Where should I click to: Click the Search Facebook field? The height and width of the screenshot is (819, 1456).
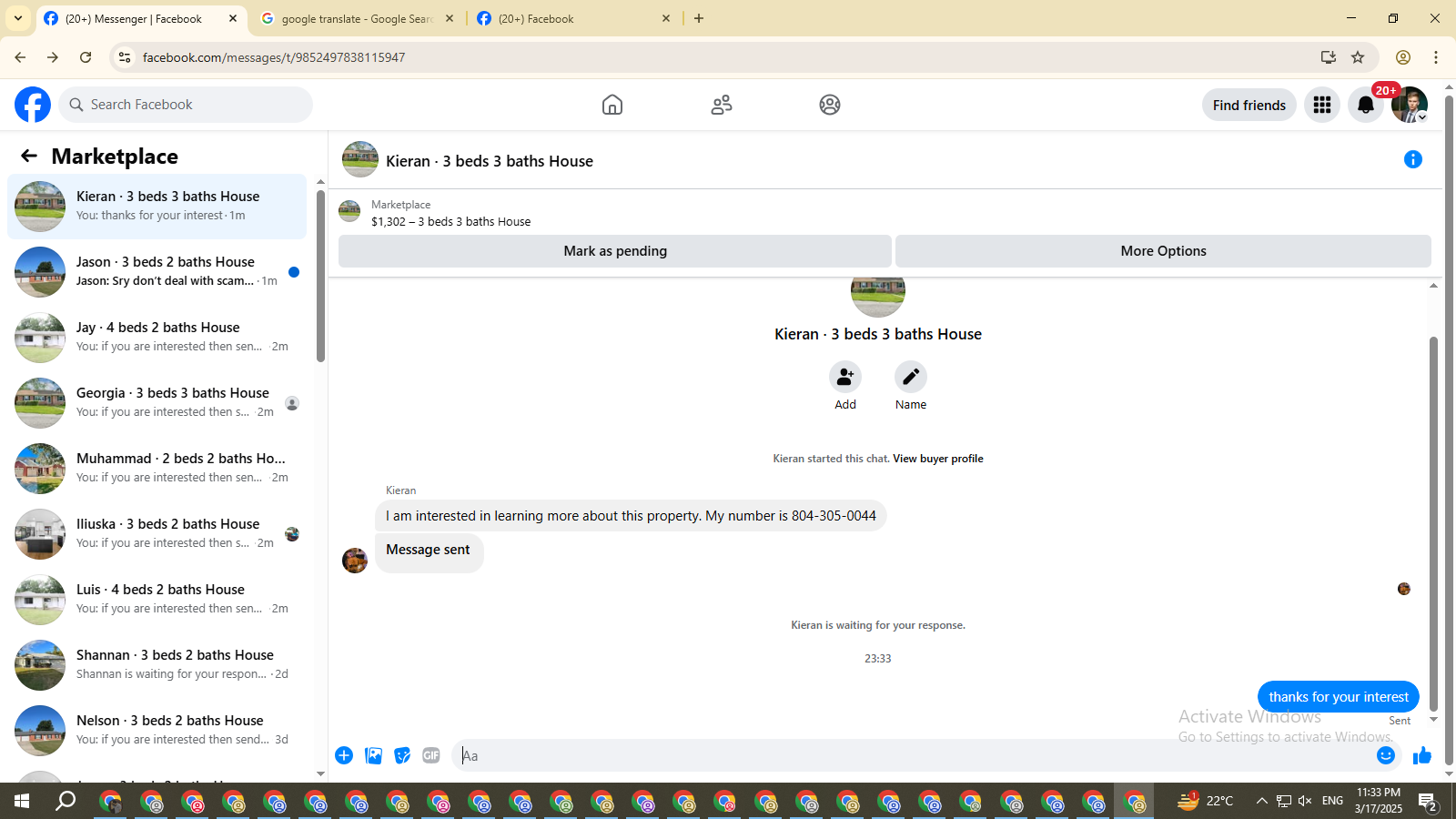point(186,105)
